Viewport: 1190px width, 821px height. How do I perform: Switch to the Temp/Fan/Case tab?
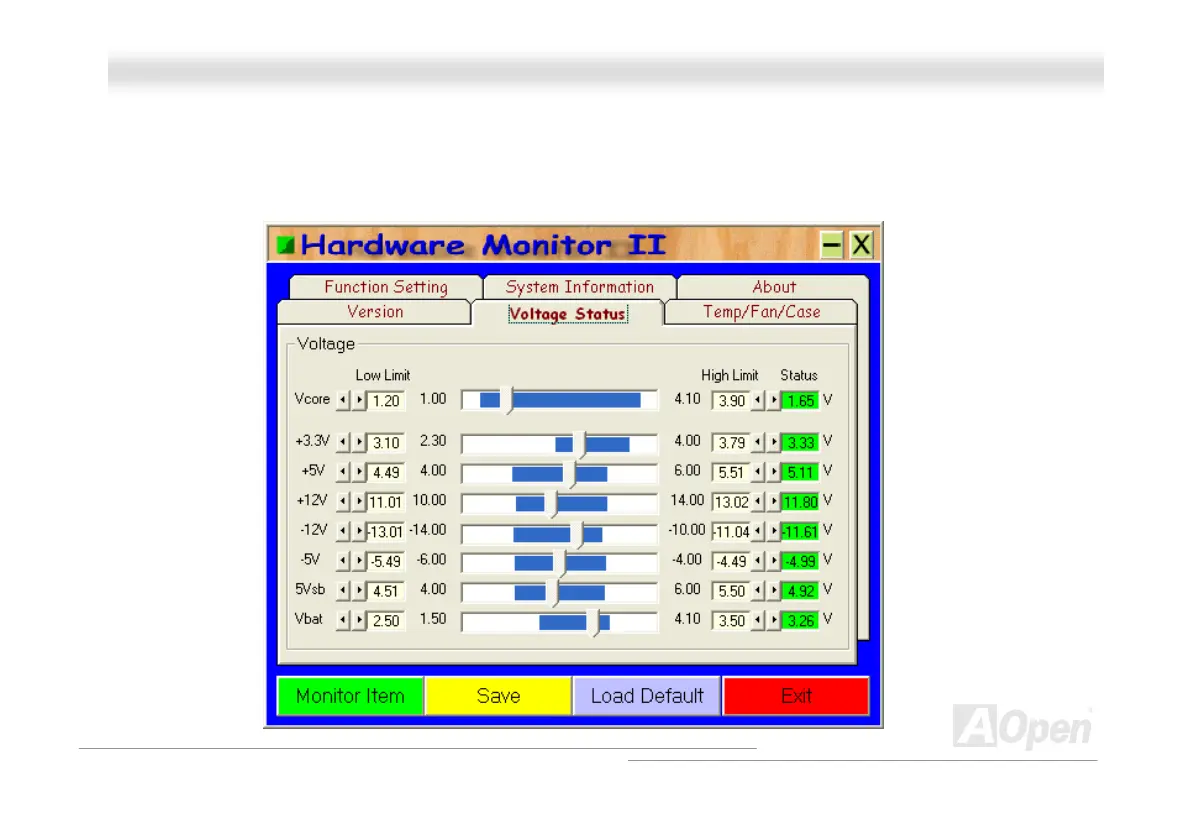(761, 312)
